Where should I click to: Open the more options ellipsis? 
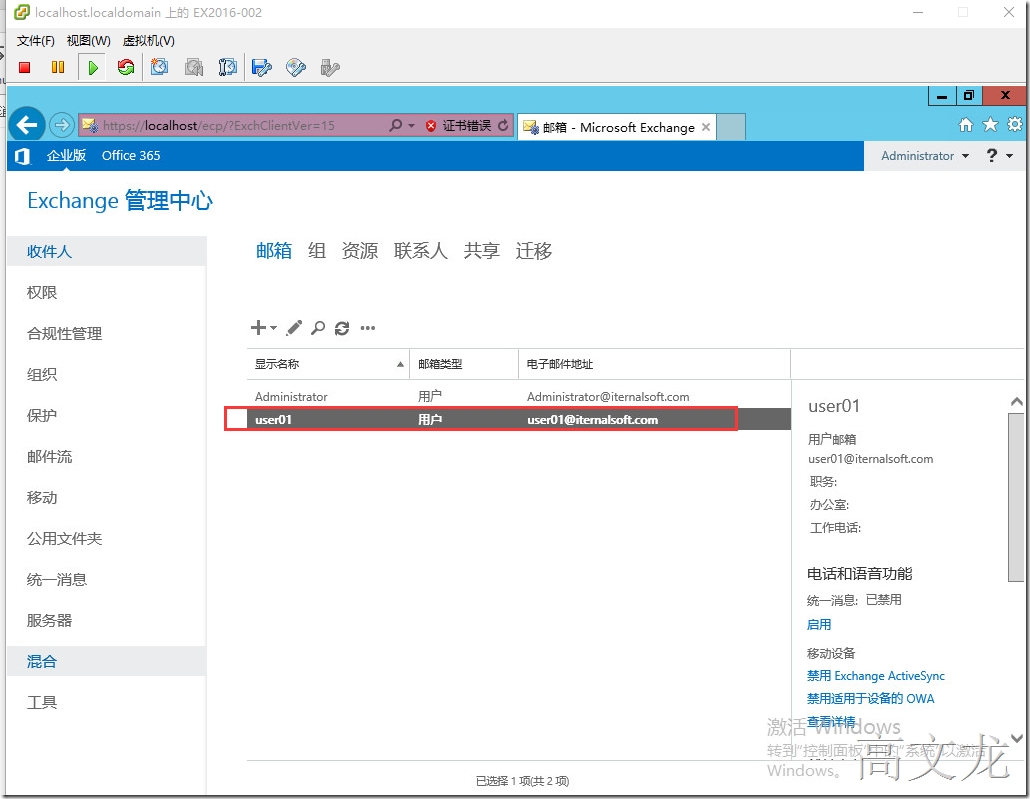tap(368, 327)
